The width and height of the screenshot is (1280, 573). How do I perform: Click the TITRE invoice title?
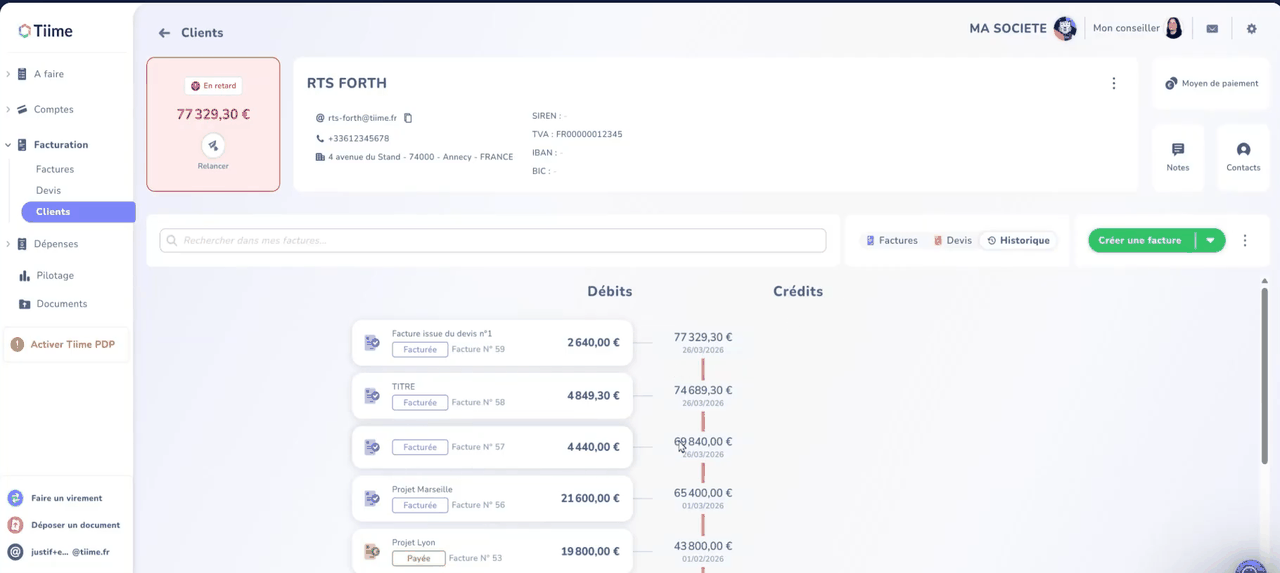click(x=403, y=387)
